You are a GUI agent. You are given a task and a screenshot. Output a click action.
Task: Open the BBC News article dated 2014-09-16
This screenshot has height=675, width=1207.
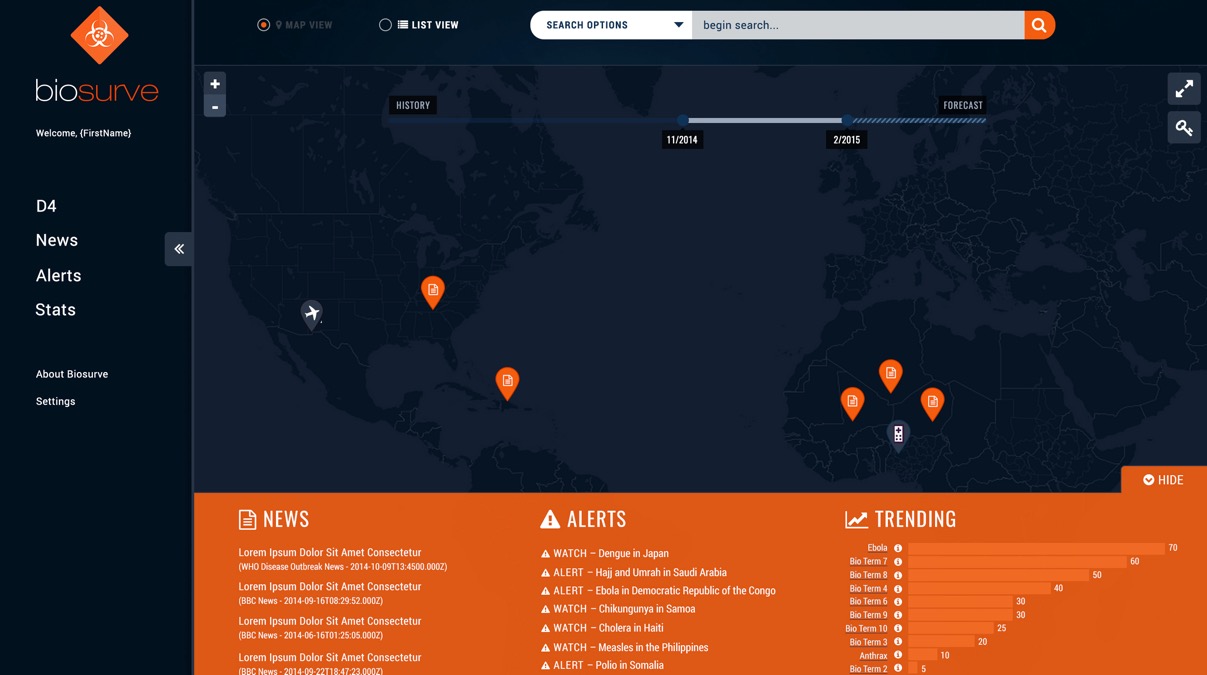pos(330,594)
